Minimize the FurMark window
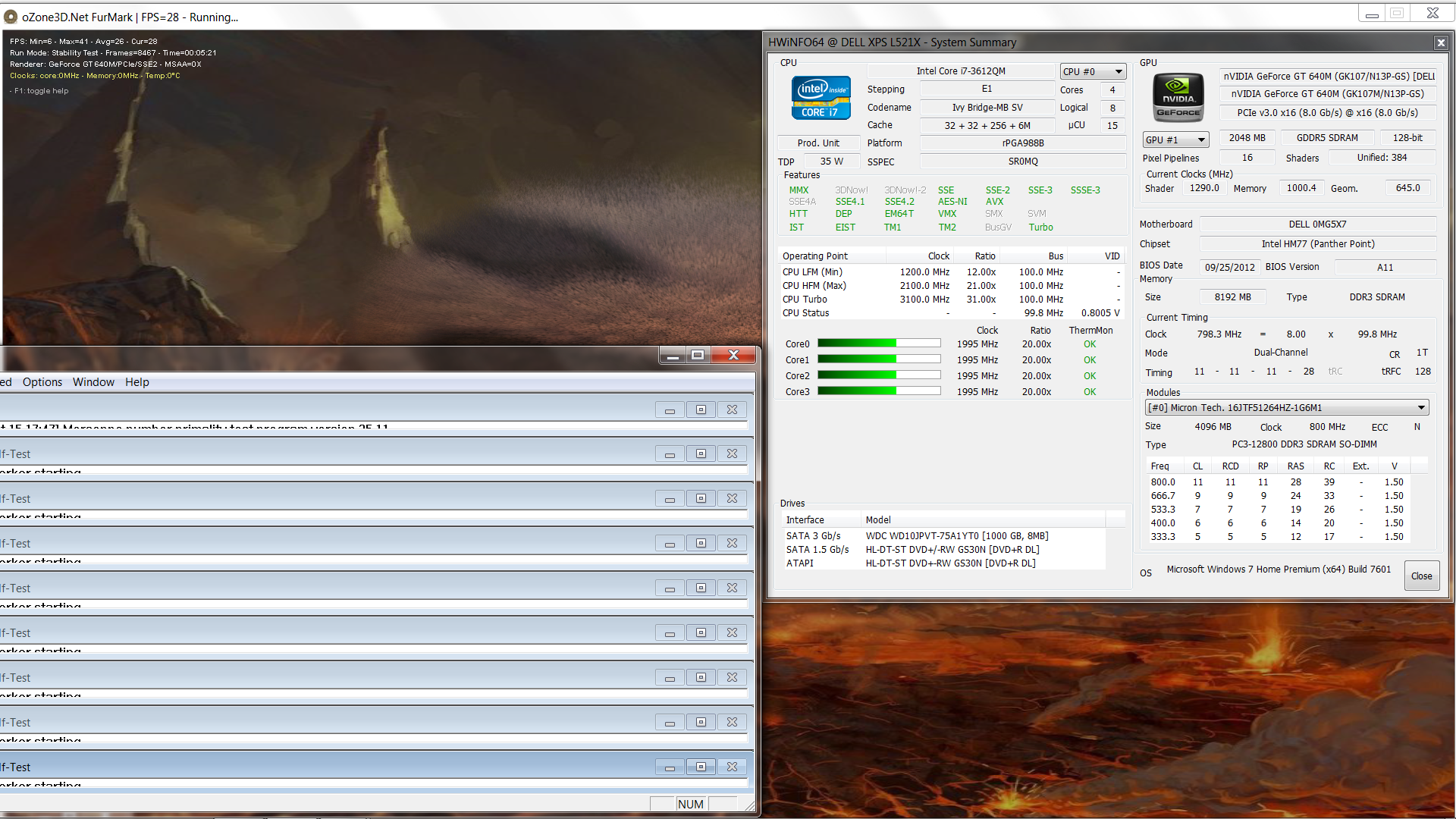Viewport: 1456px width, 819px height. [1372, 14]
